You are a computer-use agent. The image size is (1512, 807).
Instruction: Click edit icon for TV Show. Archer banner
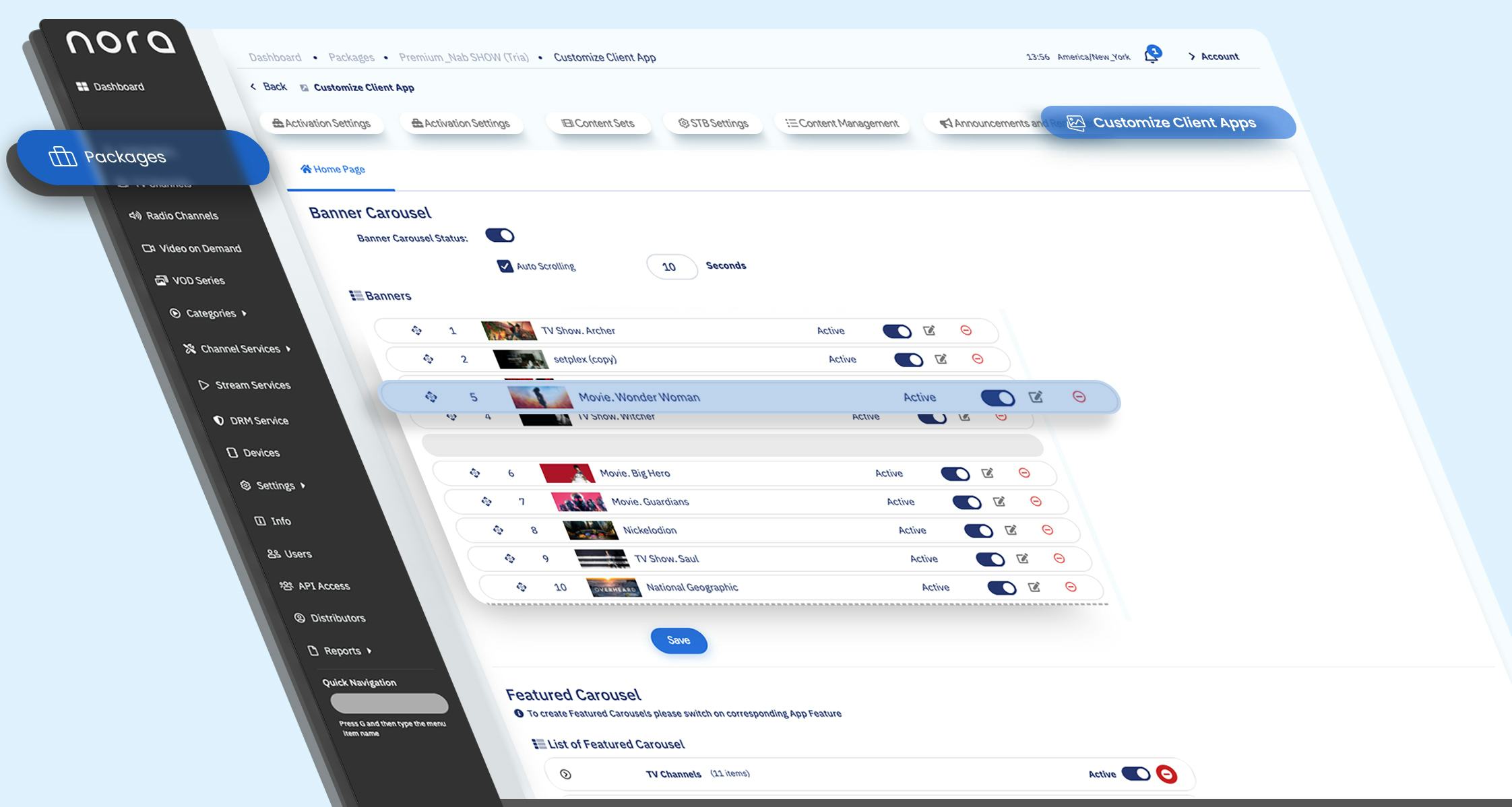tap(929, 331)
